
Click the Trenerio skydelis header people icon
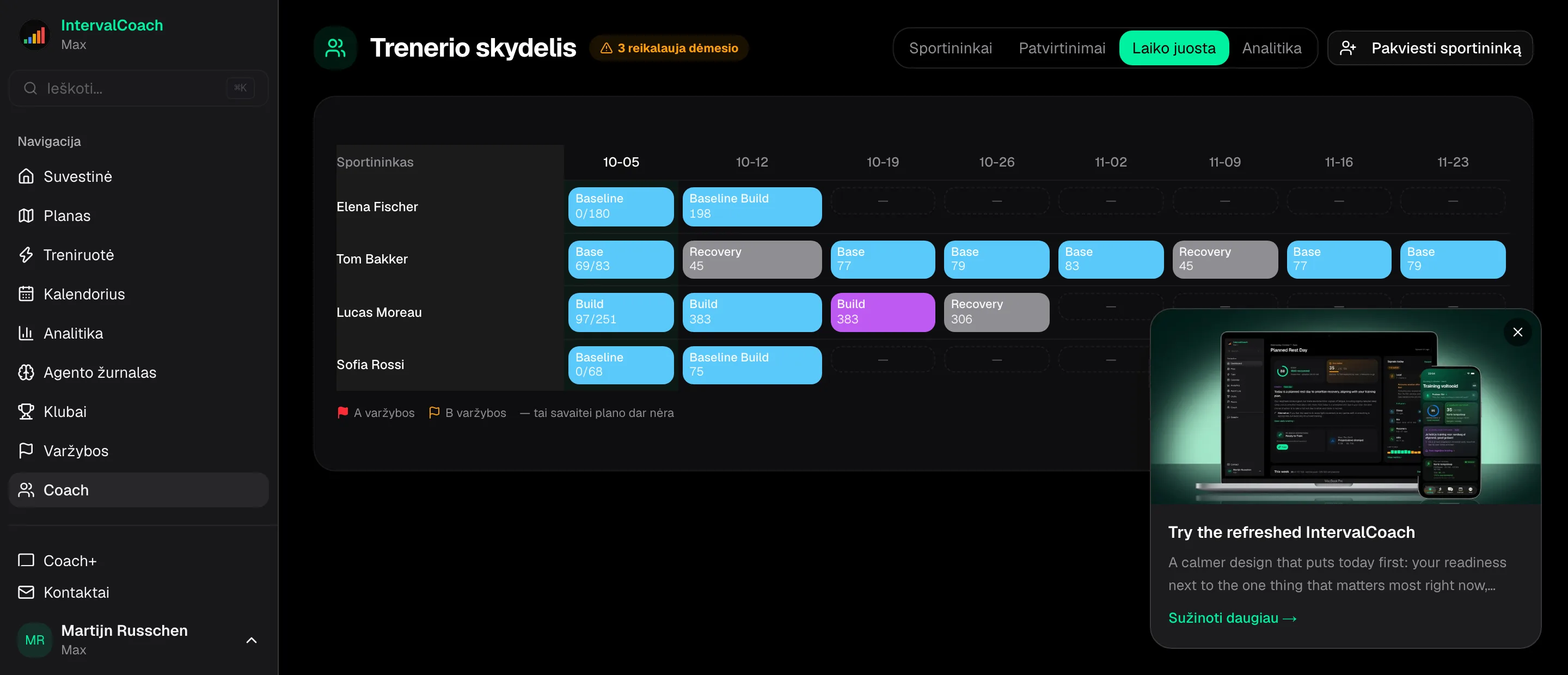(335, 47)
